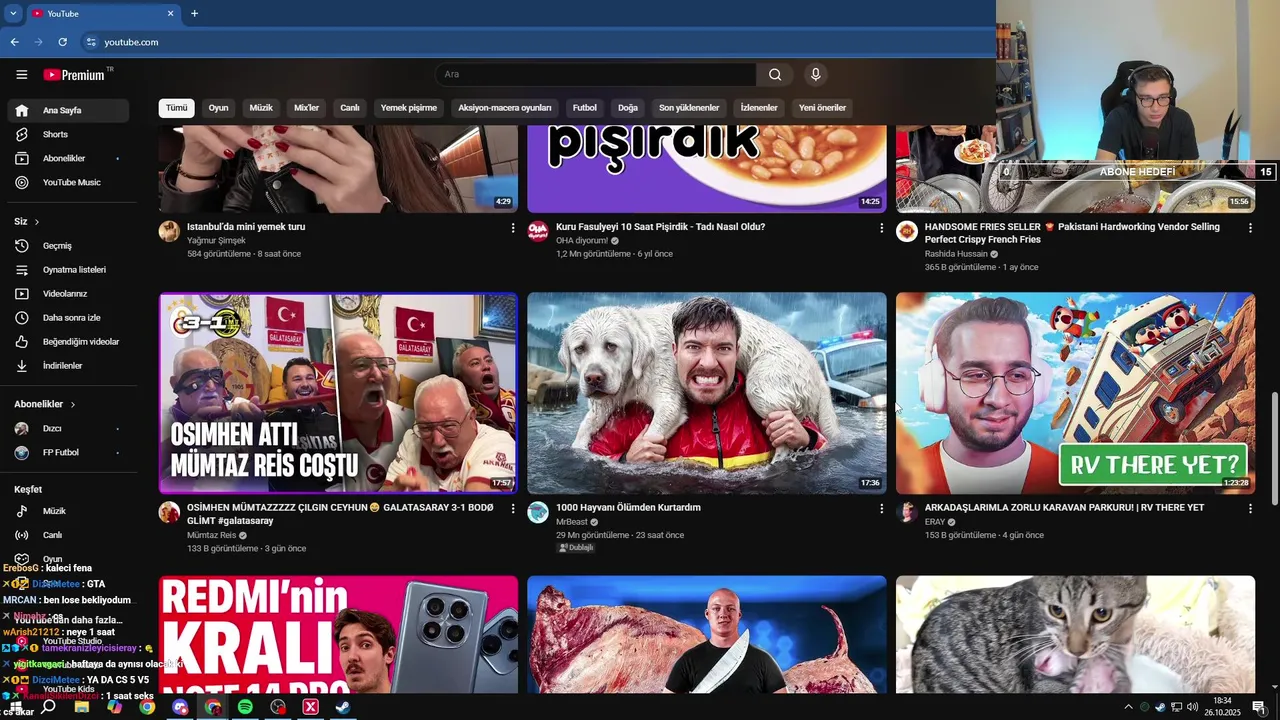The height and width of the screenshot is (720, 1280).
Task: Expand the Abonelikler section header
Action: (45, 404)
